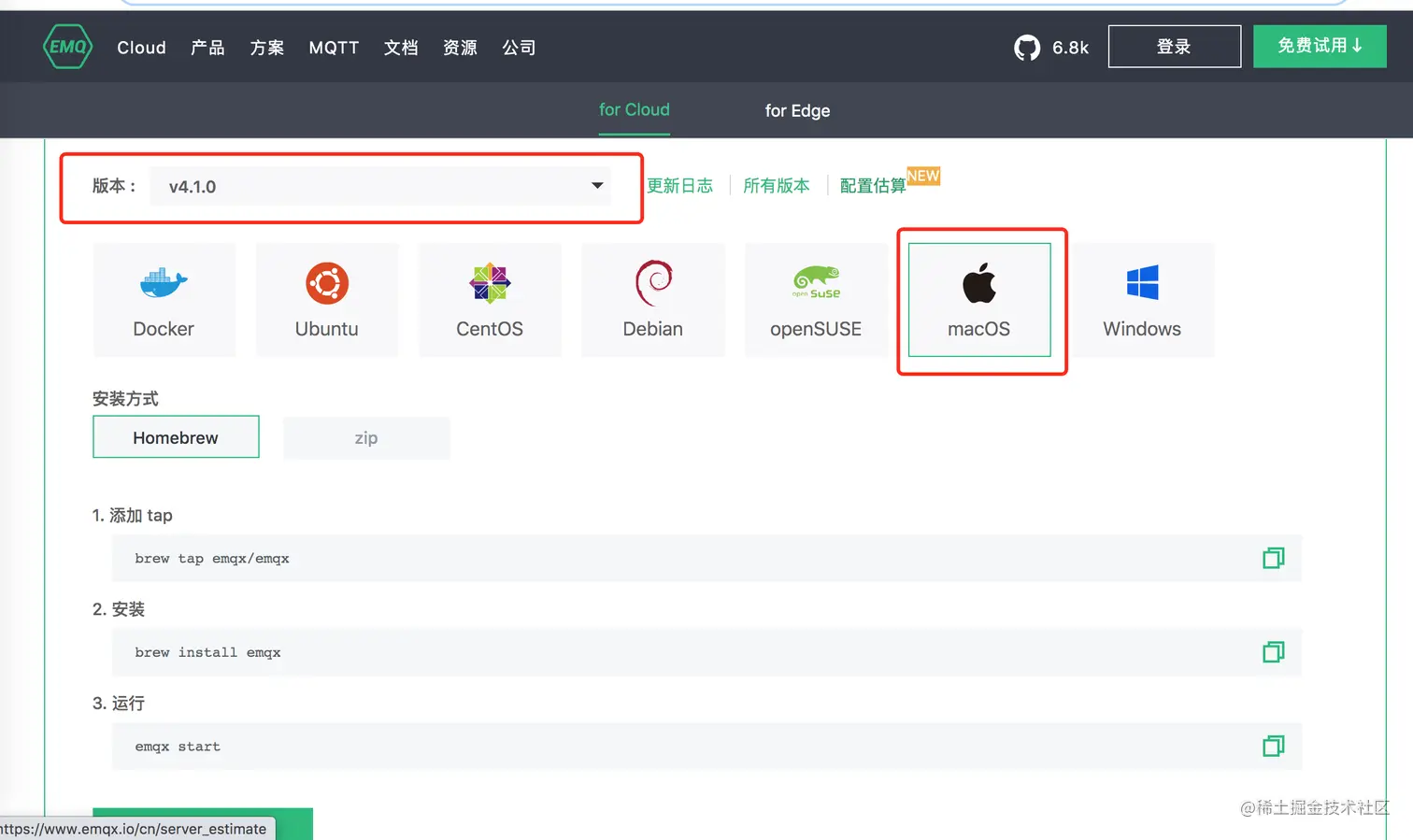Pick the Debian platform card
This screenshot has height=840, width=1413.
coord(653,300)
